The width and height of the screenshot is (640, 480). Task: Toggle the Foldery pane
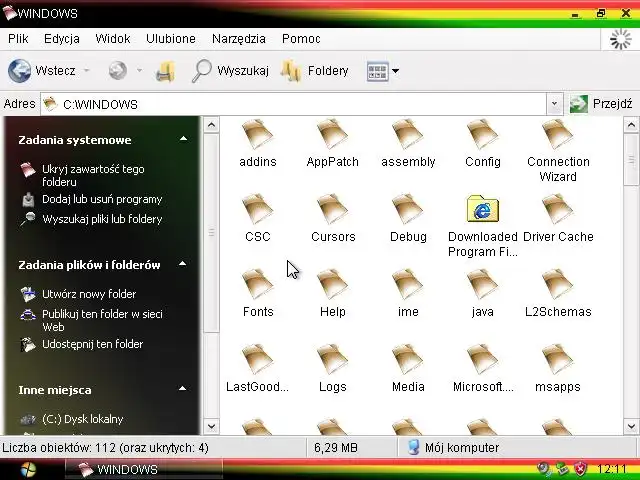pos(315,71)
